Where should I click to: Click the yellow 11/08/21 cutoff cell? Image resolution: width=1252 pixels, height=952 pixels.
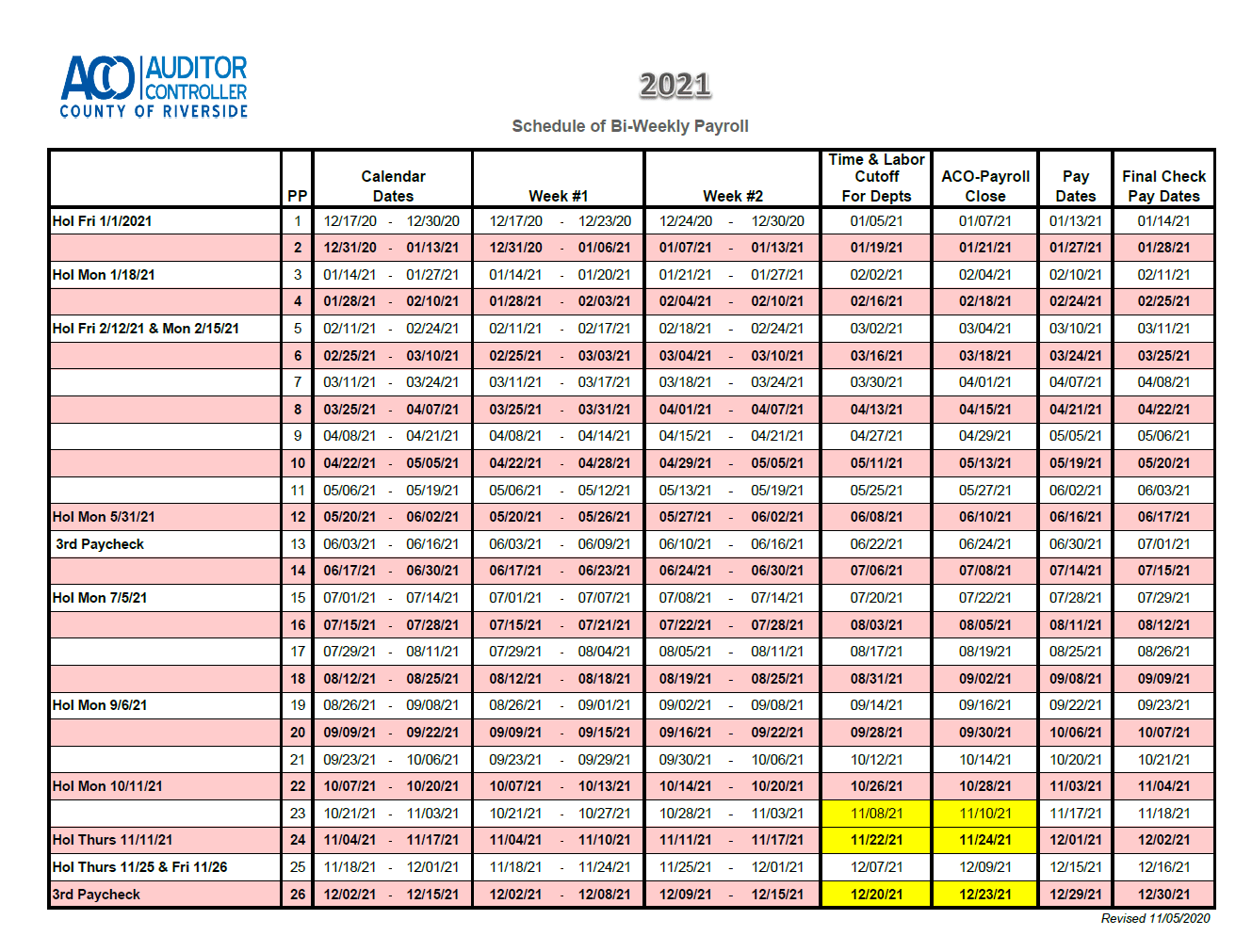[x=877, y=814]
